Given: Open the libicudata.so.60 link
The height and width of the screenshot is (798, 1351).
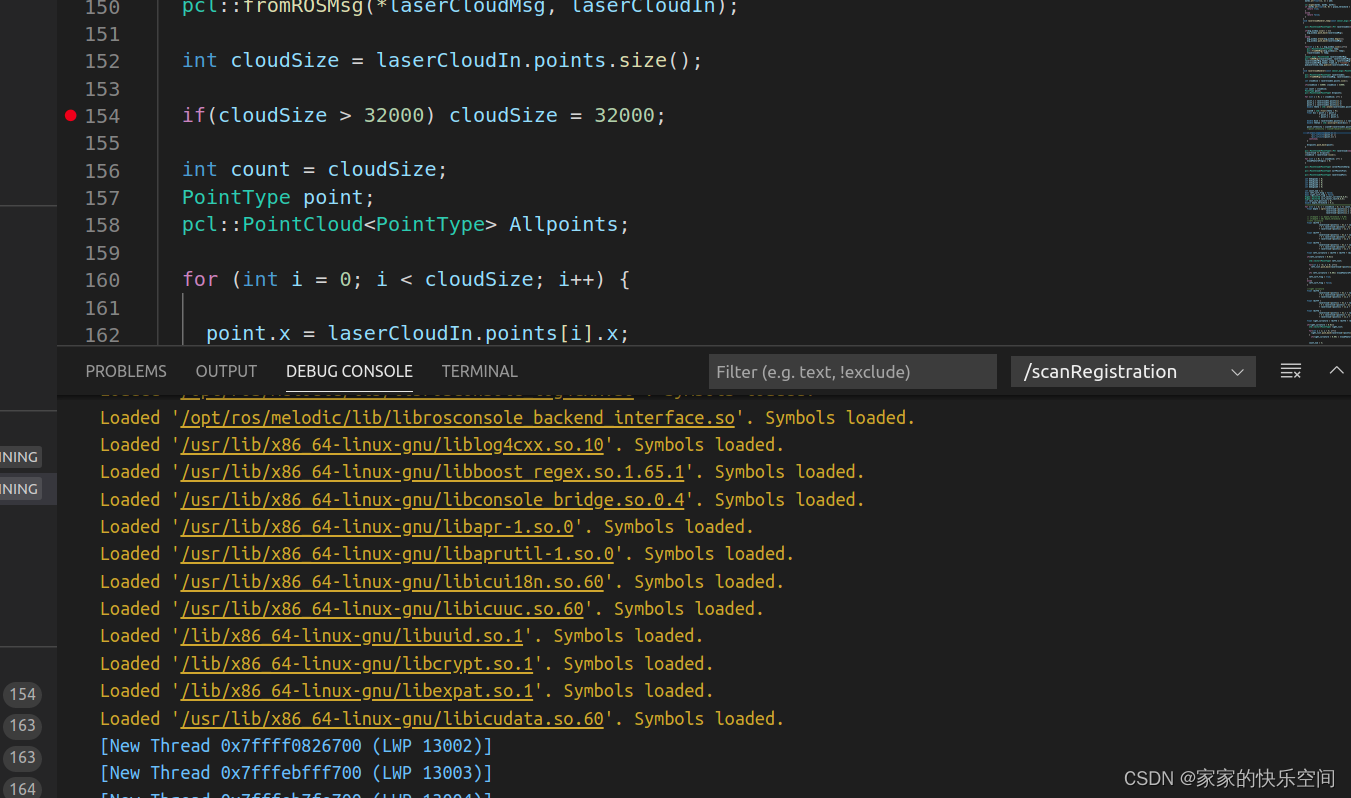Looking at the screenshot, I should 392,719.
